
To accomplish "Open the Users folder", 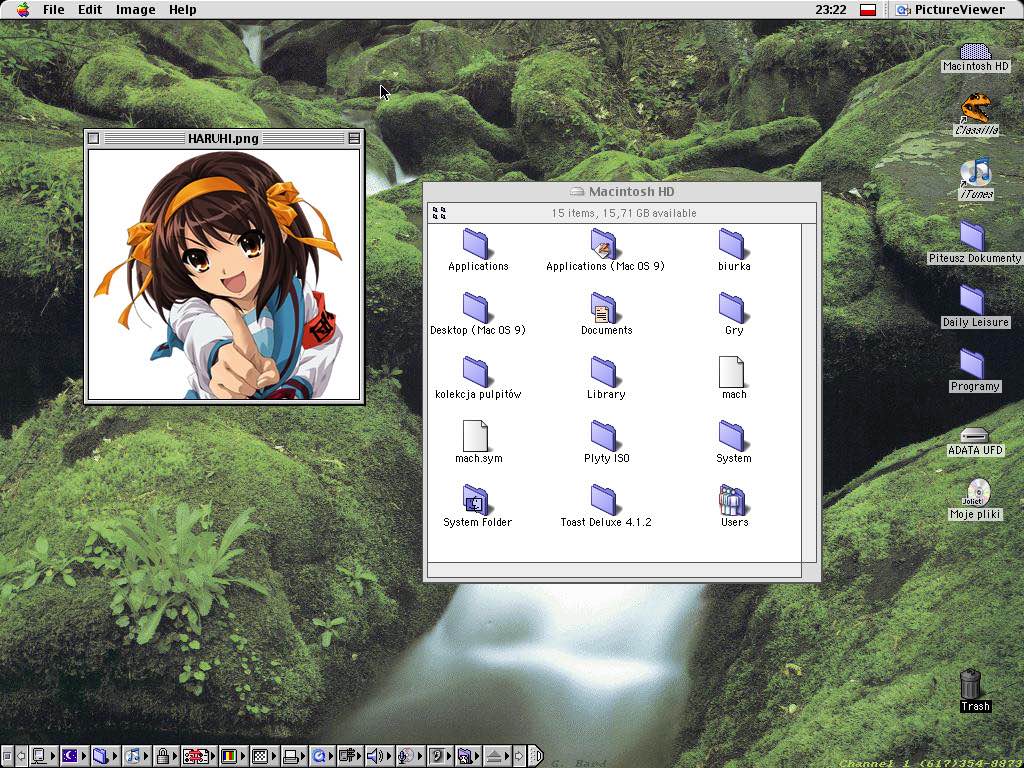I will [733, 505].
